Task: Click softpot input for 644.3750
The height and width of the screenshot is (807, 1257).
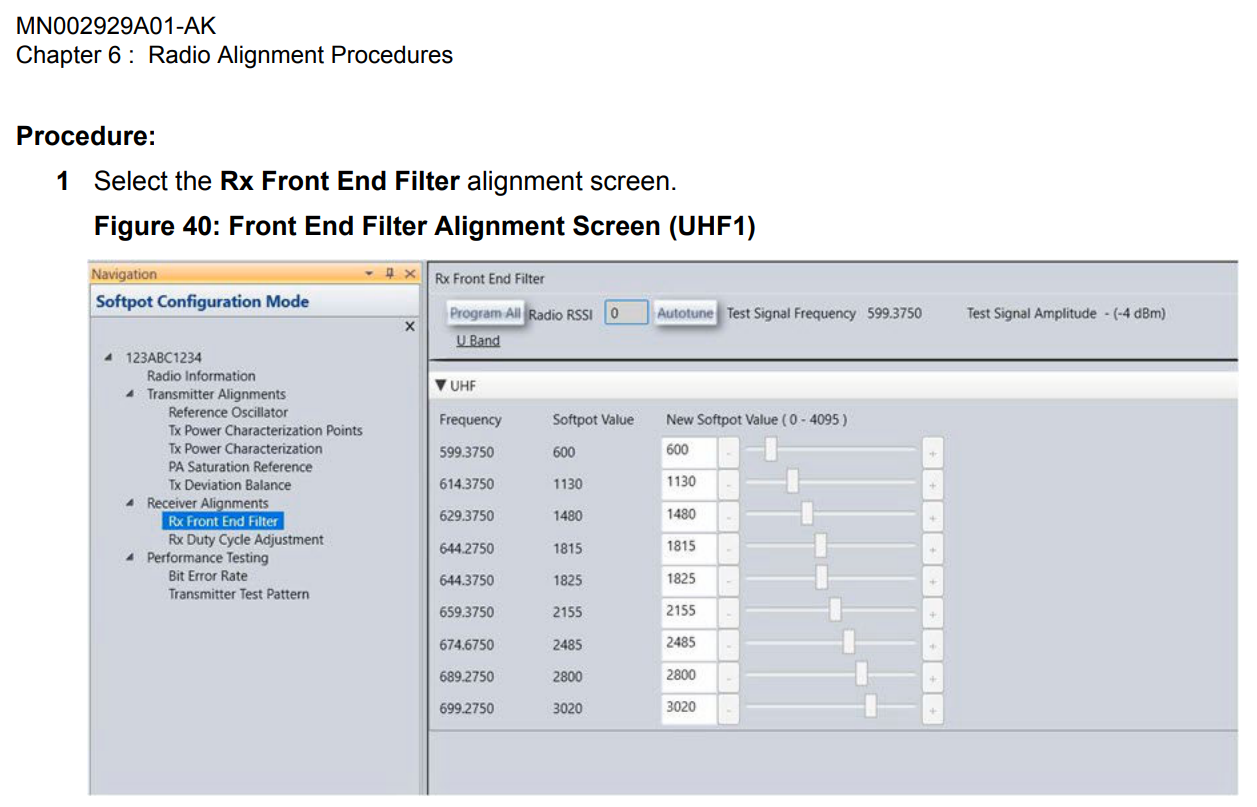Action: (x=689, y=579)
